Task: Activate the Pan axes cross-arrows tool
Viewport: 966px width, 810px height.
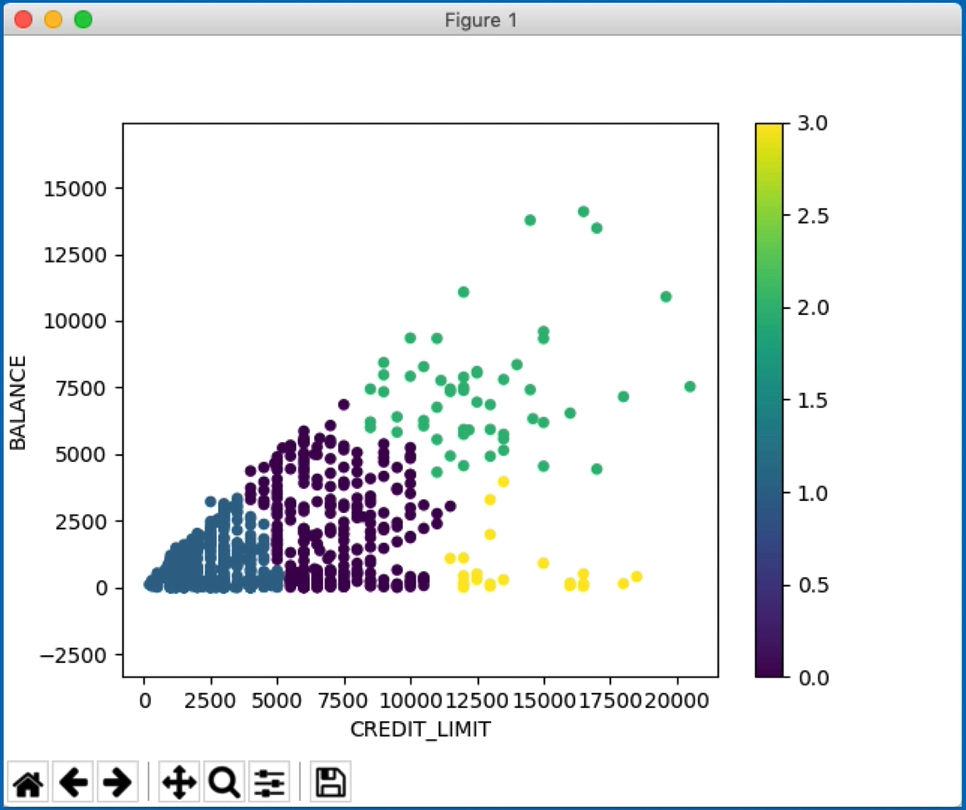Action: [179, 782]
